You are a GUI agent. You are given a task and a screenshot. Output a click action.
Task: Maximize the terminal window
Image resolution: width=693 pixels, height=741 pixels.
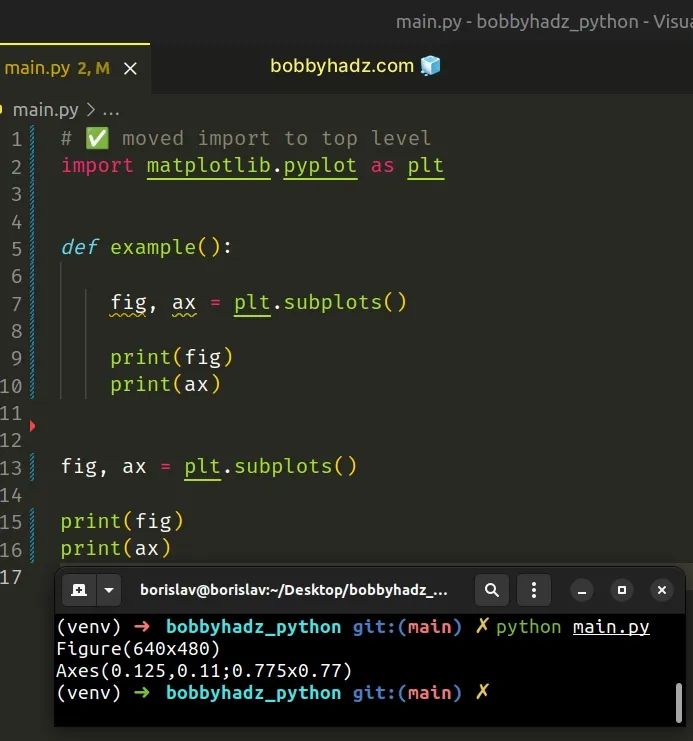[622, 590]
